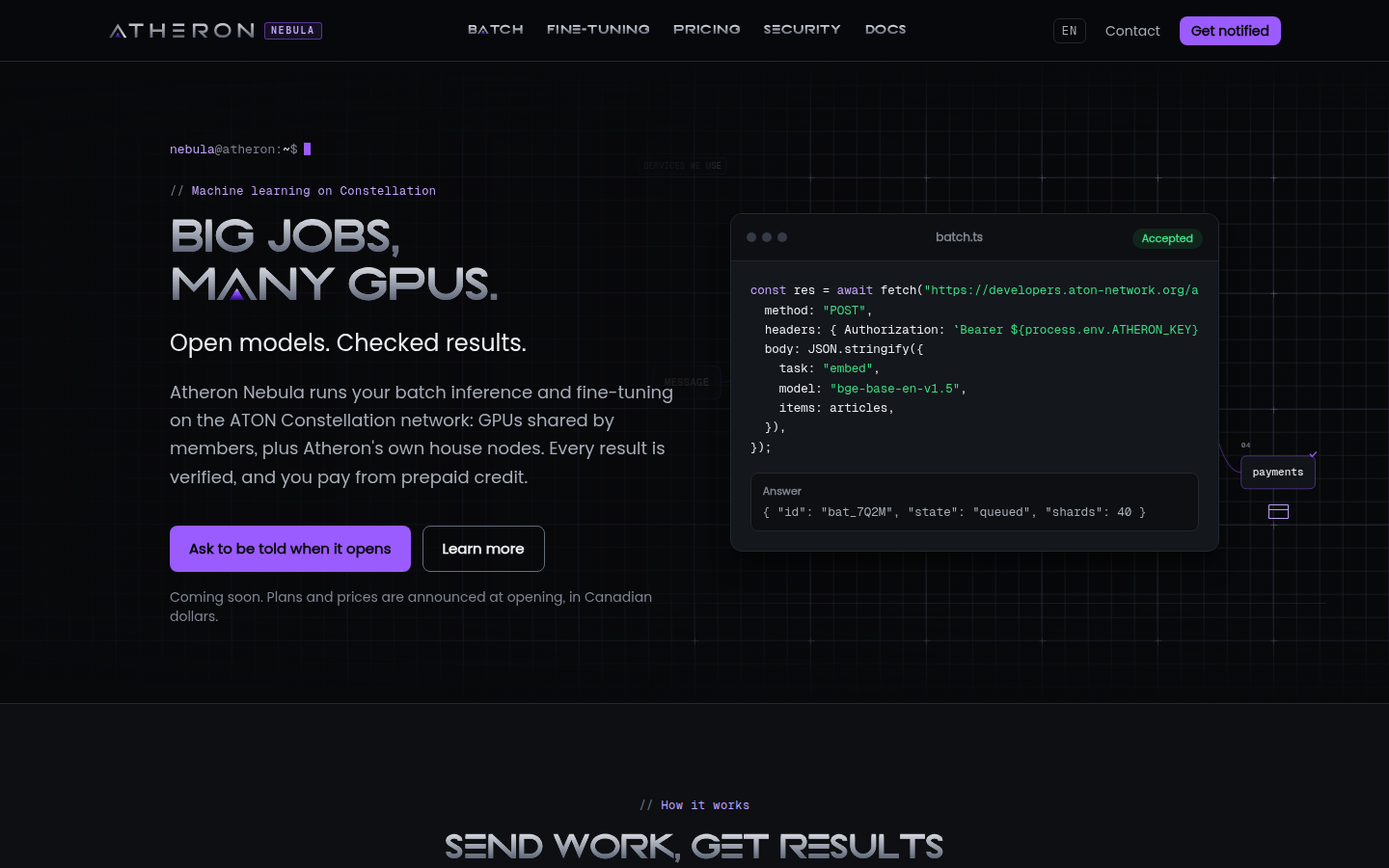1389x868 pixels.
Task: Click the Atheron logo wordmark
Action: point(181,31)
